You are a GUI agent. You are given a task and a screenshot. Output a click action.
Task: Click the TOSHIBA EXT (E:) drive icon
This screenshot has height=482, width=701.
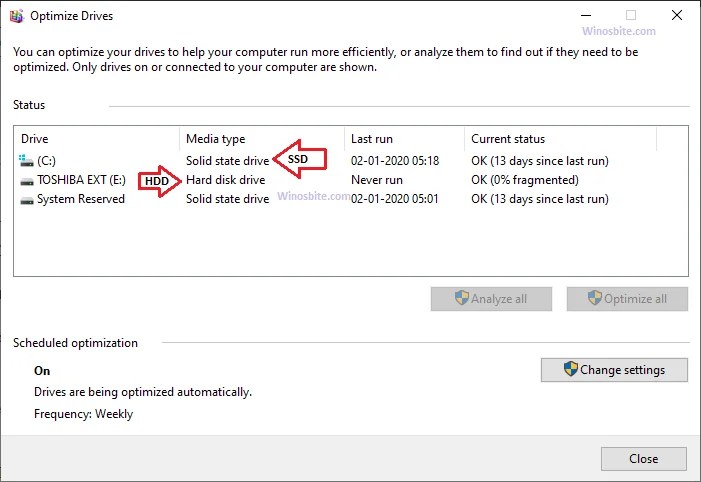pyautogui.click(x=27, y=181)
